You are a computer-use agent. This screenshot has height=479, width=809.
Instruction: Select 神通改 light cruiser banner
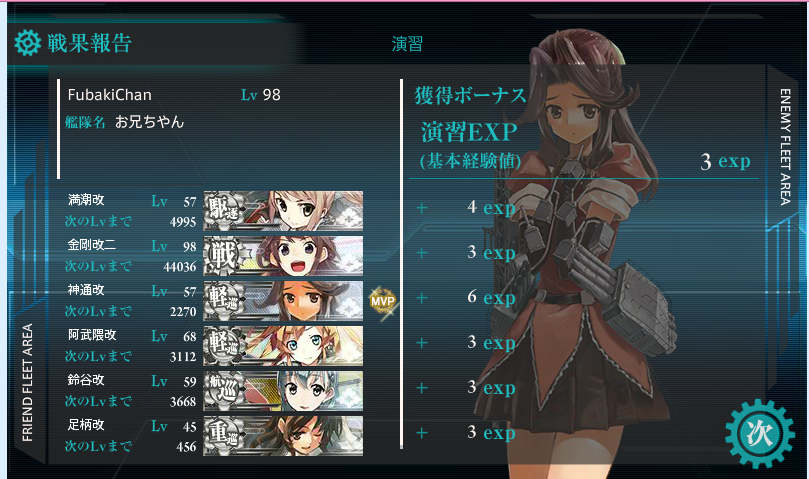[x=283, y=300]
